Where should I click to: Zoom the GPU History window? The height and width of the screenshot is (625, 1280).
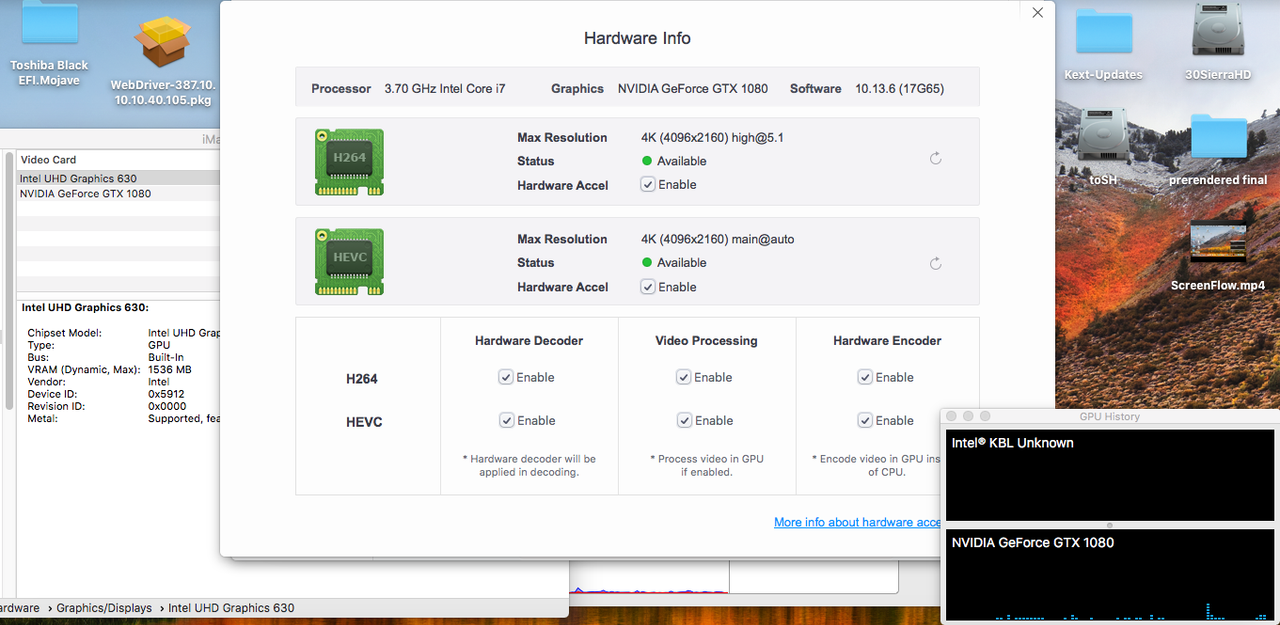pos(985,416)
